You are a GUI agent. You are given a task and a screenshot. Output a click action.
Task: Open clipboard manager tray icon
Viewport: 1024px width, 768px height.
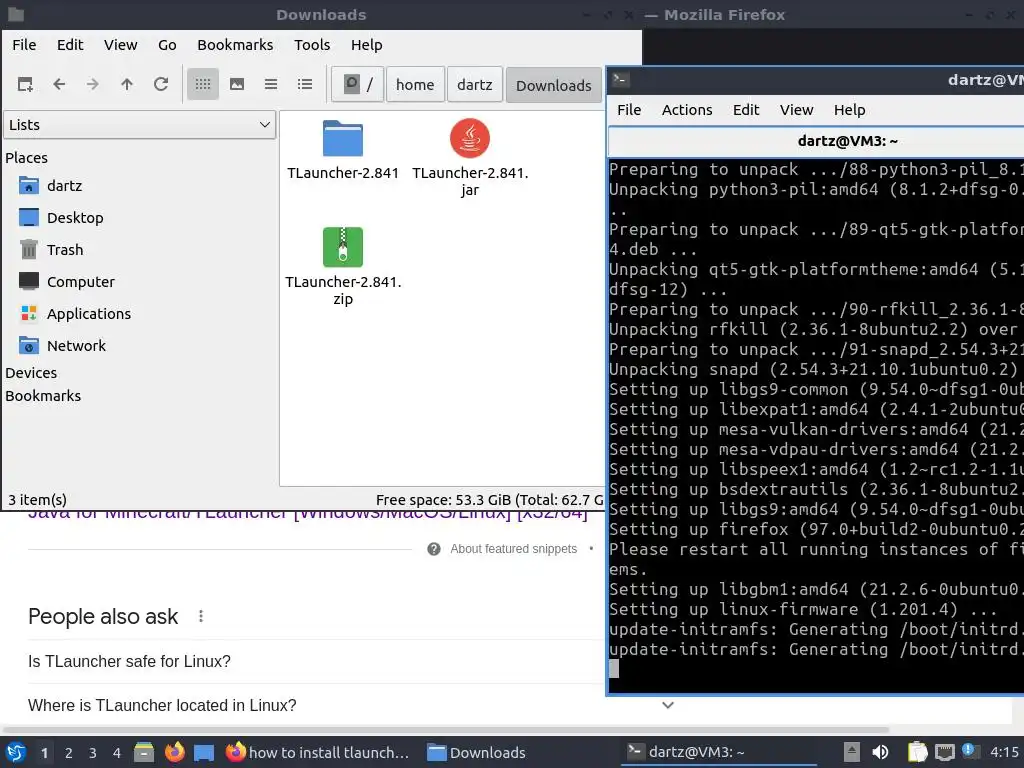click(918, 752)
